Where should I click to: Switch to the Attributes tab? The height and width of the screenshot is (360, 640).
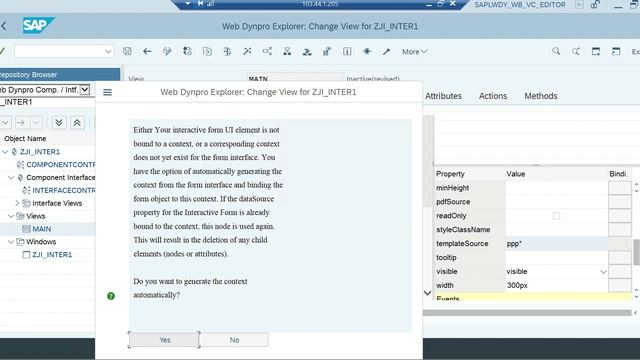click(443, 96)
